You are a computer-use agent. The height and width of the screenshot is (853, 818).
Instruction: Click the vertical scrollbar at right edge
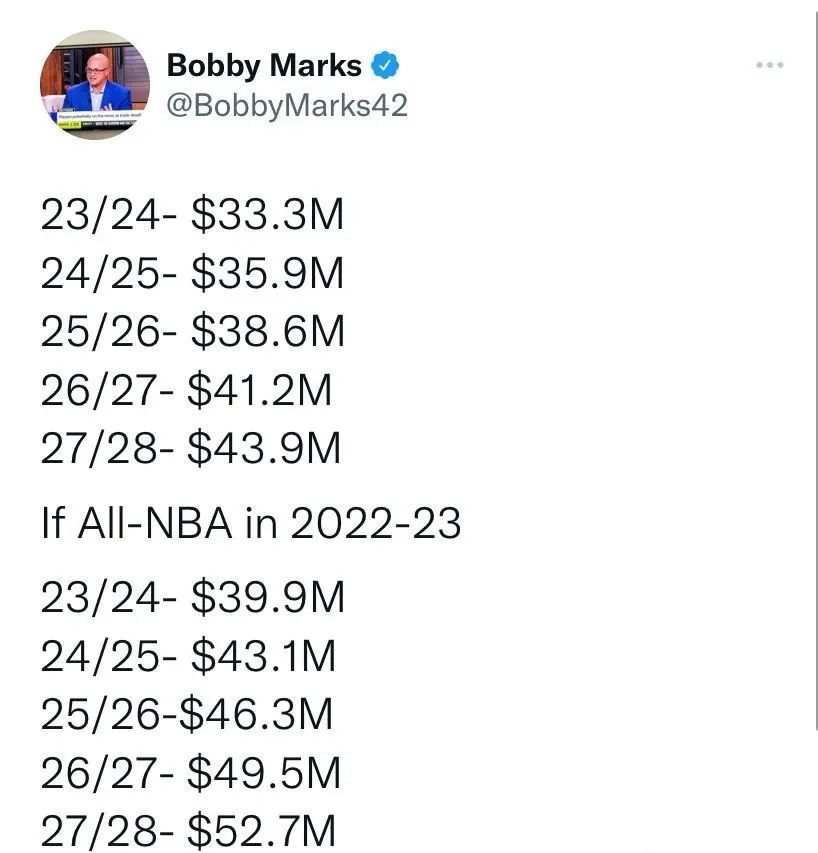pos(816,370)
